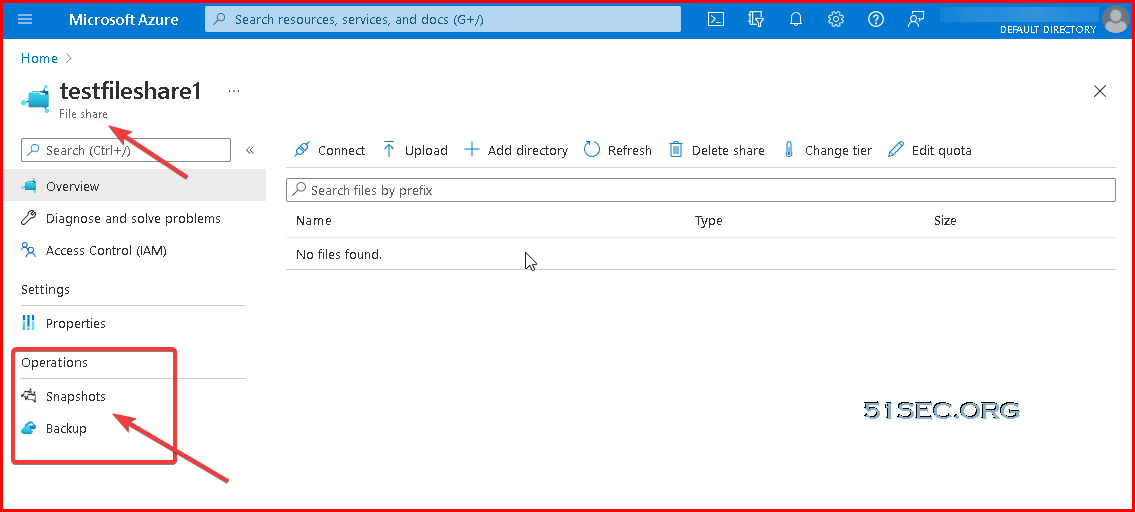Select Add directory

tap(515, 150)
